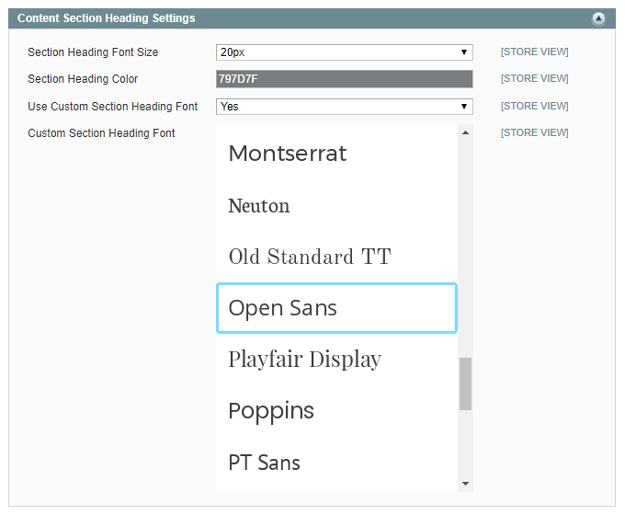Click the Use Custom Section Heading Font label

pos(113,106)
